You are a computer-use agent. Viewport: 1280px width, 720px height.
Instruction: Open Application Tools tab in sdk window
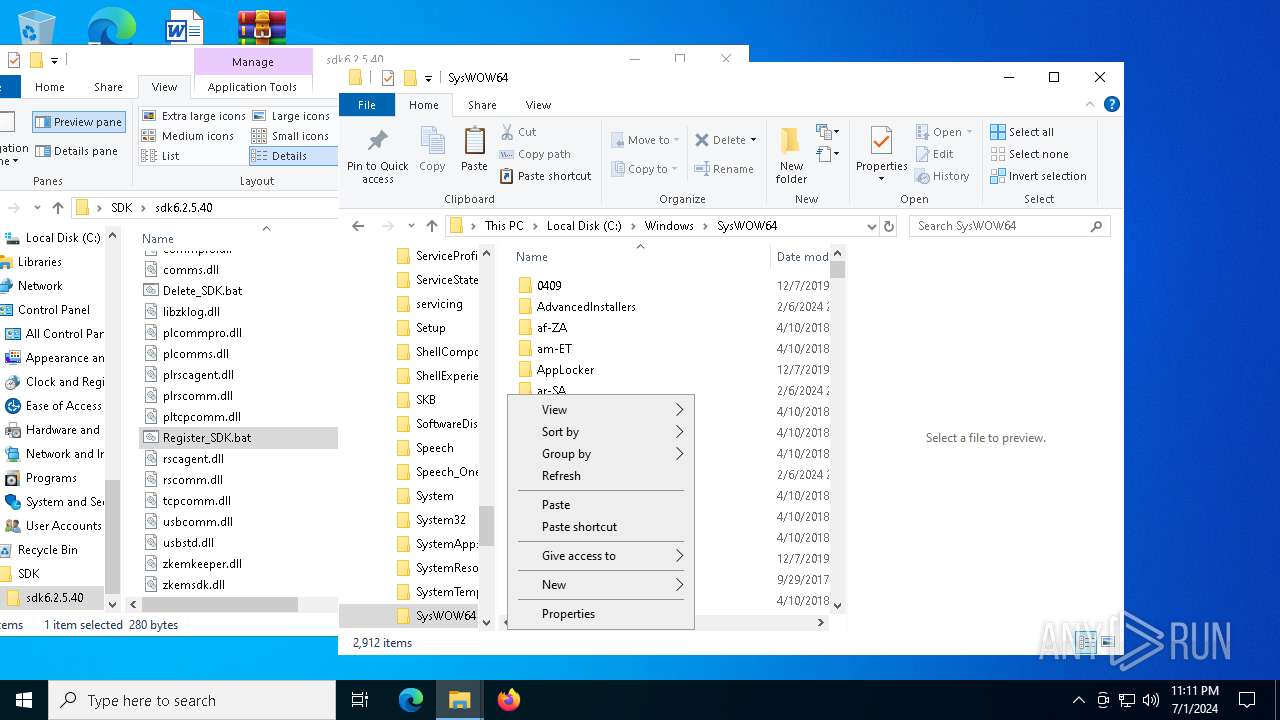click(252, 87)
